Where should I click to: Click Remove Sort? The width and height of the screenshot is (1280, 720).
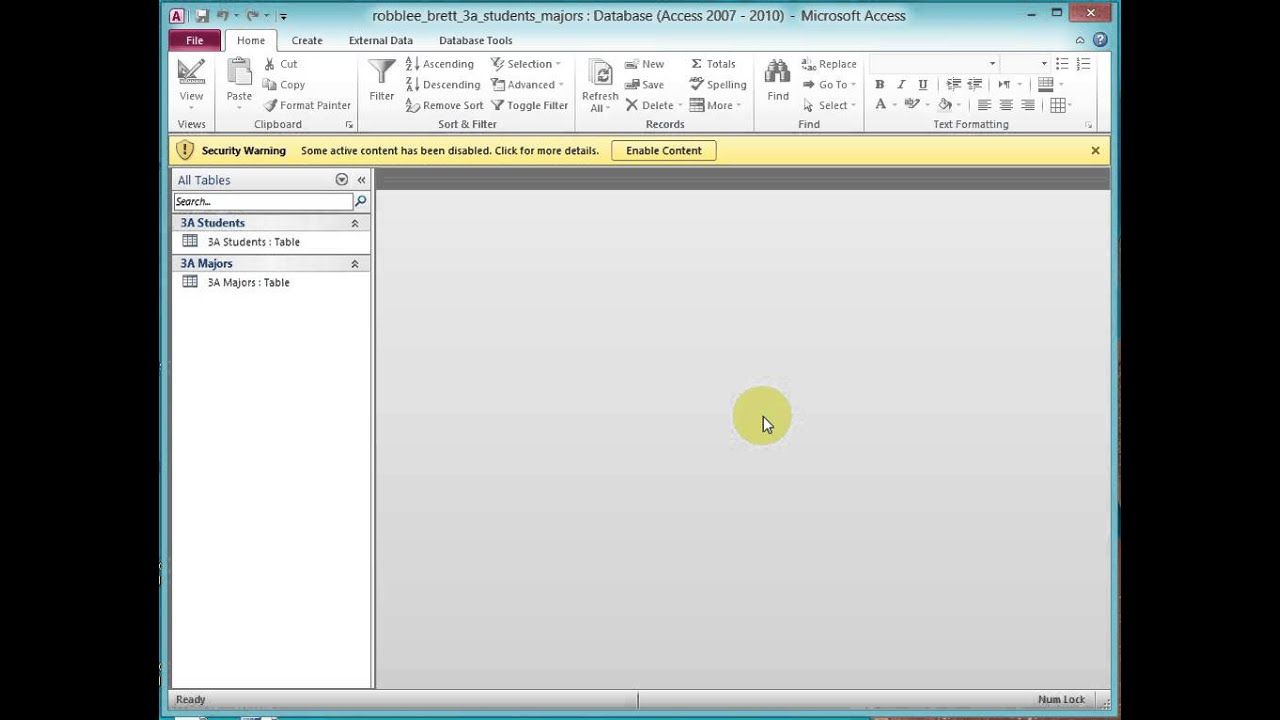click(444, 105)
